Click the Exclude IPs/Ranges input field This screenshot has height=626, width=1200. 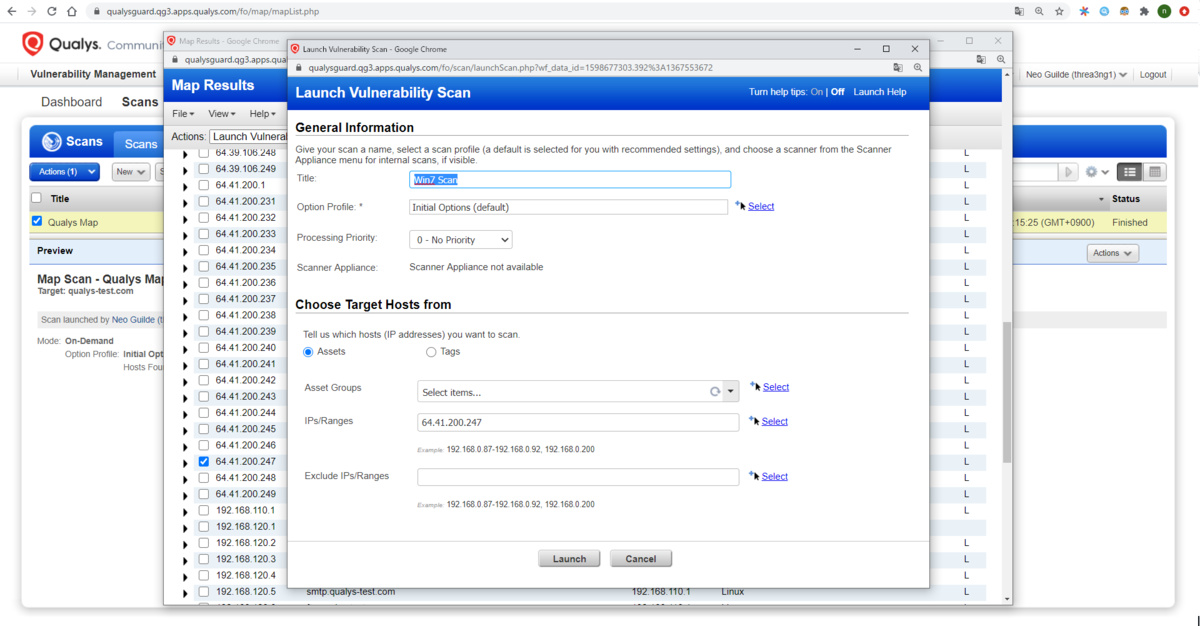tap(578, 477)
